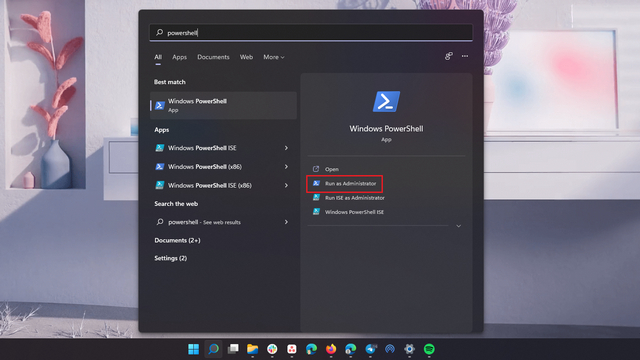
Task: Click the Windows PowerShell ISE action icon
Action: tap(316, 212)
